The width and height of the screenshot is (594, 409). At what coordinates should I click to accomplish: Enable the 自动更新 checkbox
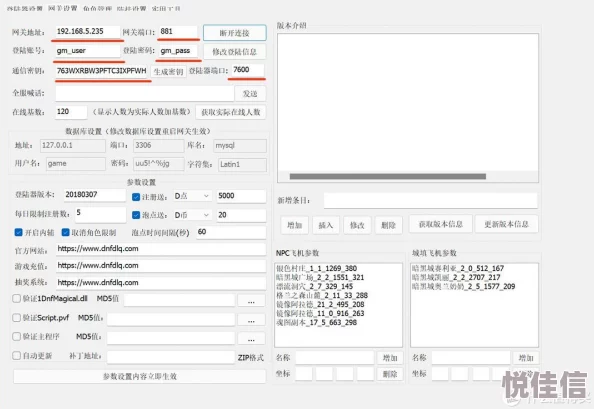coord(16,356)
